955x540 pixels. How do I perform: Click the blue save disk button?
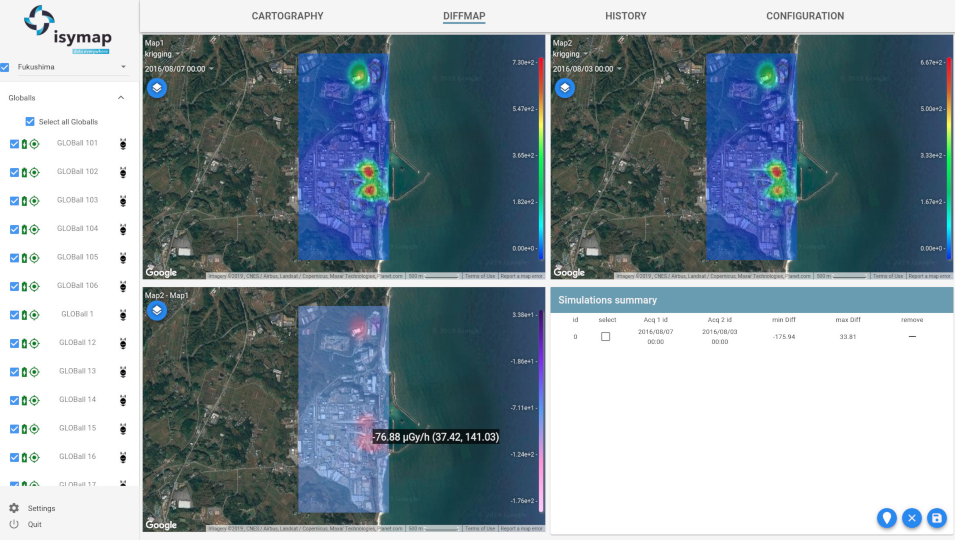(x=937, y=518)
